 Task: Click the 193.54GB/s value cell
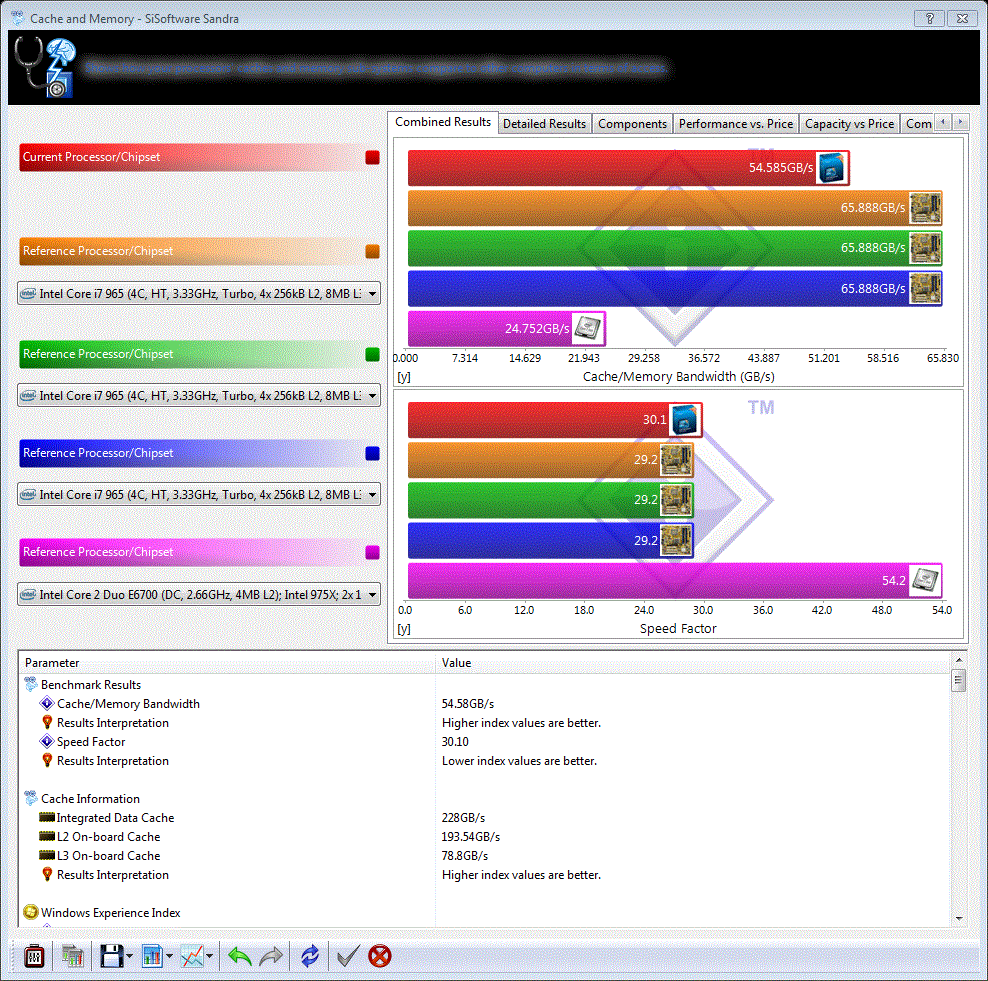pyautogui.click(x=471, y=837)
